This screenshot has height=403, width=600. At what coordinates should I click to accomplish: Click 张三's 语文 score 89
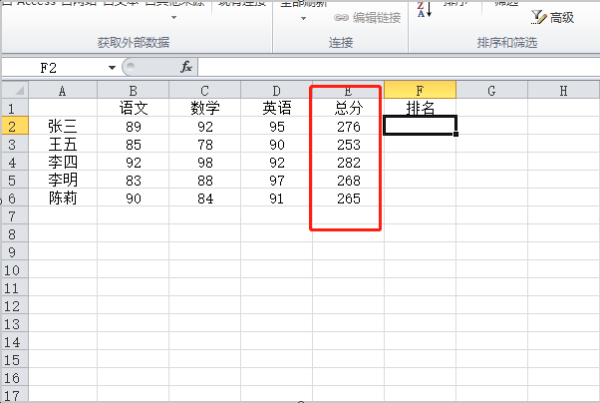click(x=133, y=126)
